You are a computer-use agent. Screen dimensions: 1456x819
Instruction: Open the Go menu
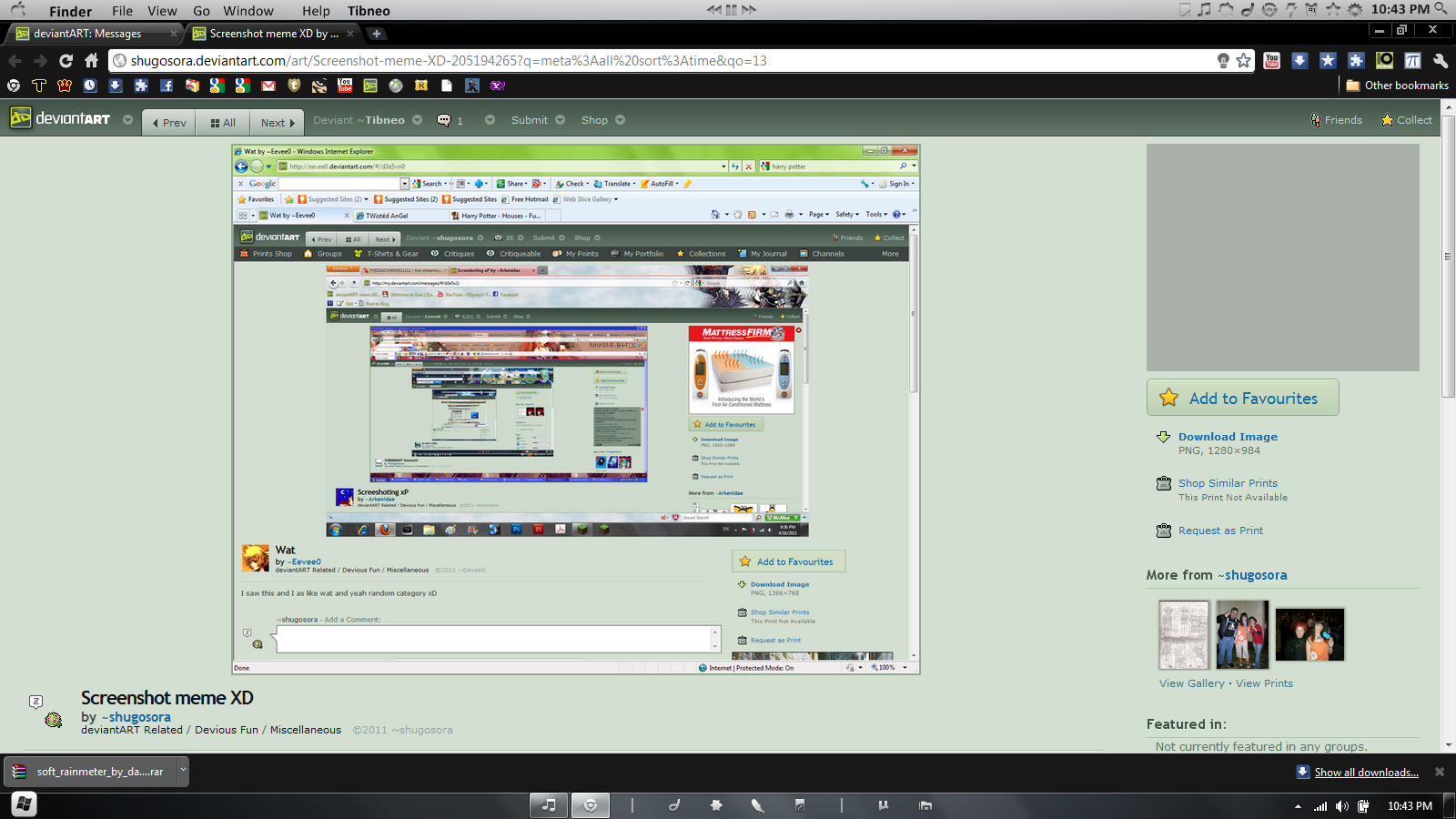click(201, 11)
